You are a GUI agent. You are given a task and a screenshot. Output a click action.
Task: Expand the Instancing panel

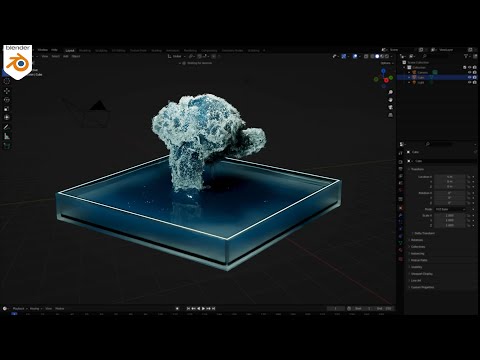tap(417, 254)
